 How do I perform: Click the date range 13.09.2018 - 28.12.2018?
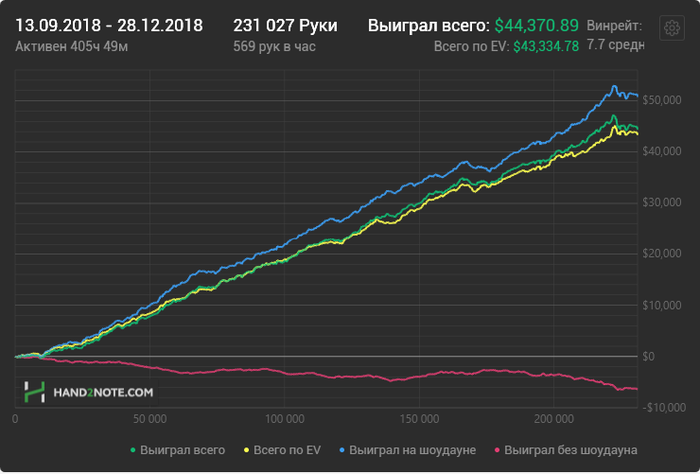pyautogui.click(x=109, y=25)
